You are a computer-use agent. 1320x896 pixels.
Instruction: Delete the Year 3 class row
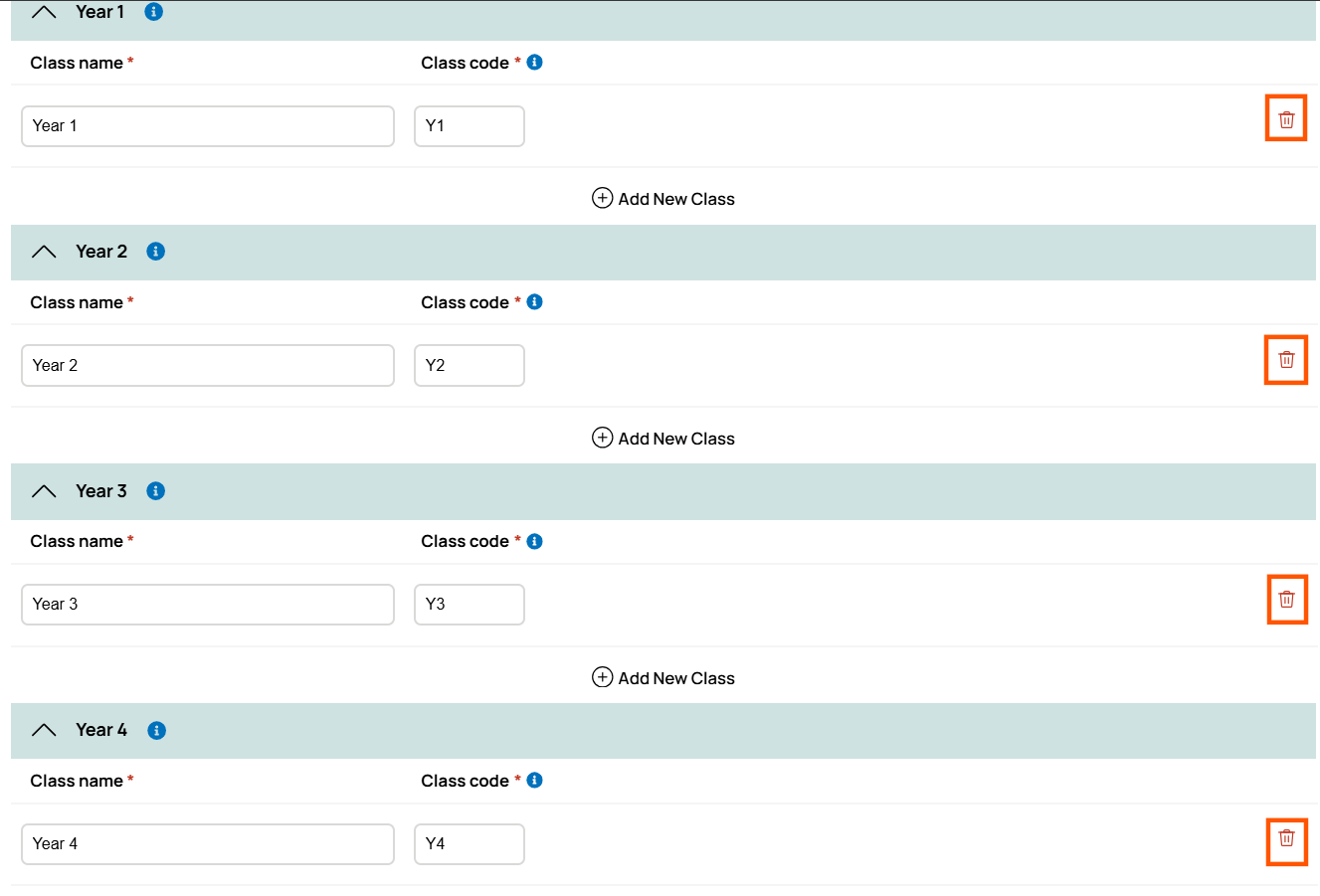coord(1287,600)
